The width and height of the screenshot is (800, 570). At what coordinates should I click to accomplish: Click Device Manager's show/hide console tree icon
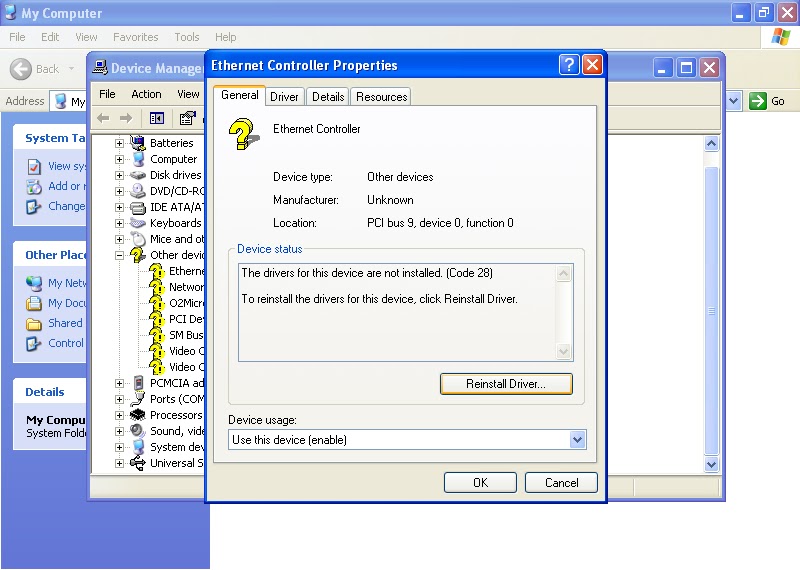click(157, 118)
